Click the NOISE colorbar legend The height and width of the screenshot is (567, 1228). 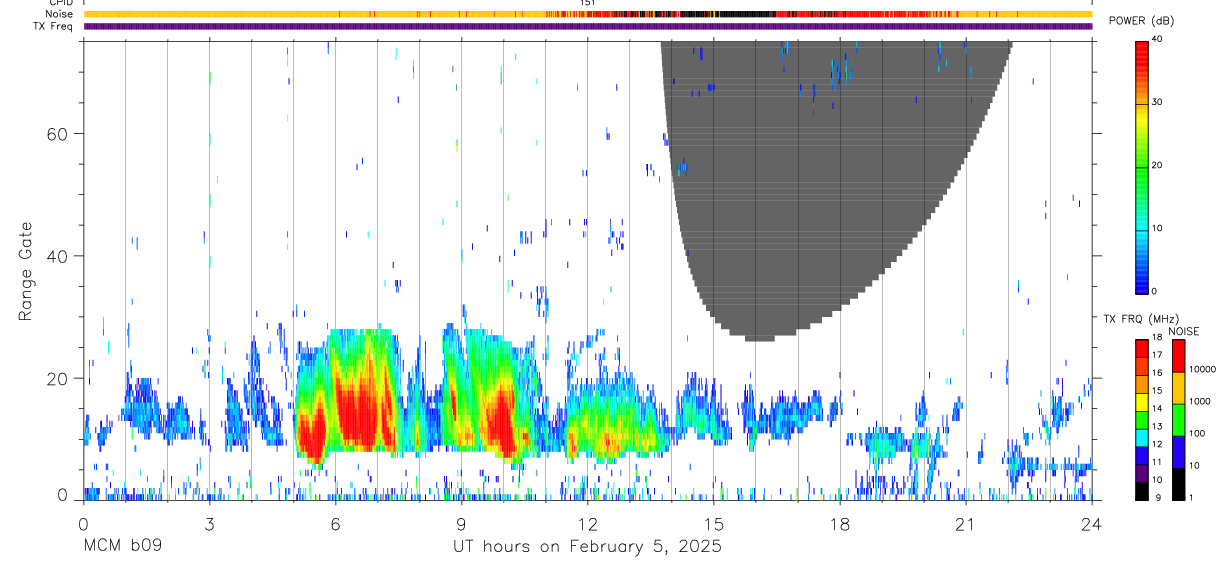point(1179,419)
